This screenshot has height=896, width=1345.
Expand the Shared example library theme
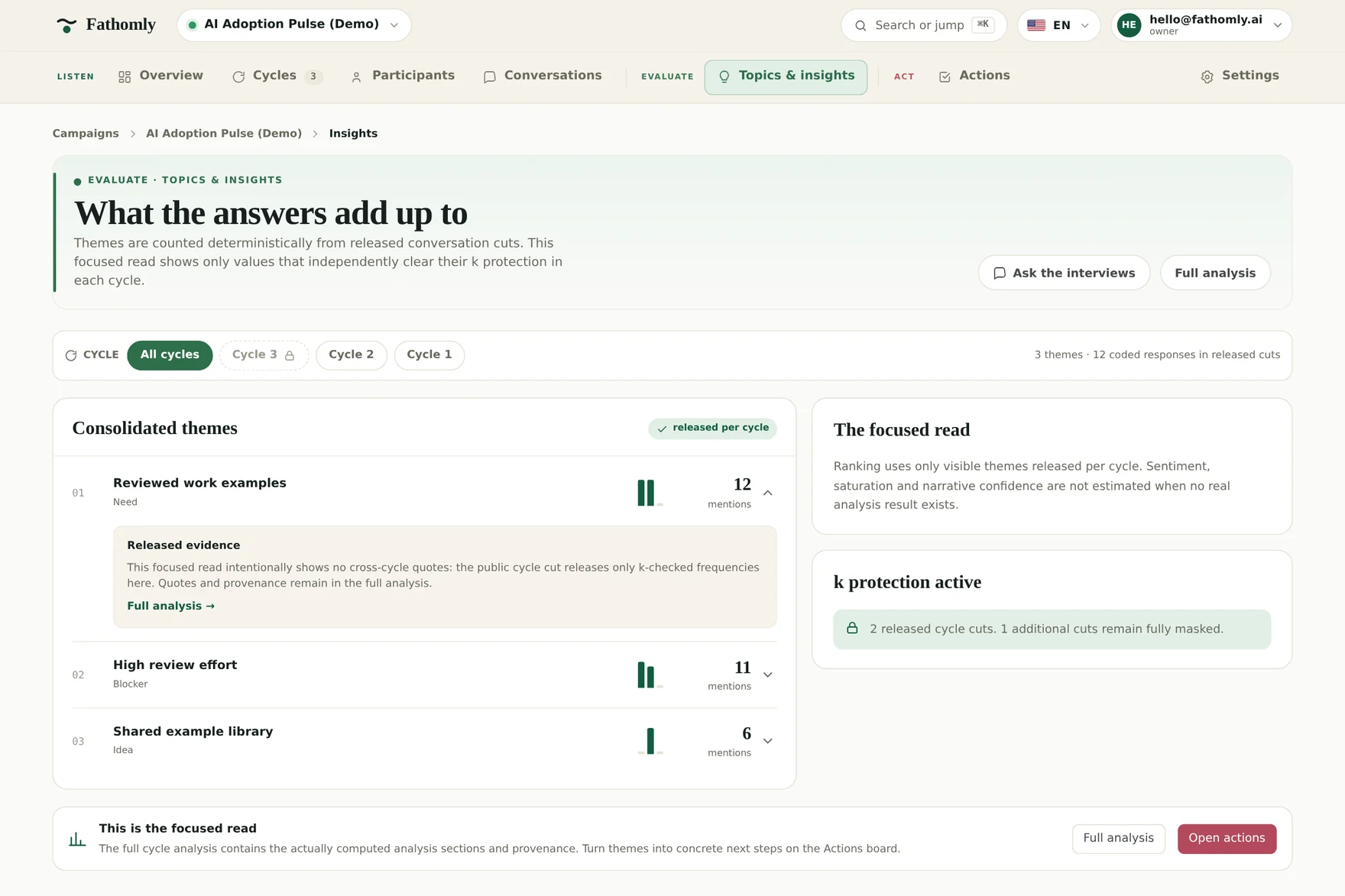pyautogui.click(x=768, y=741)
